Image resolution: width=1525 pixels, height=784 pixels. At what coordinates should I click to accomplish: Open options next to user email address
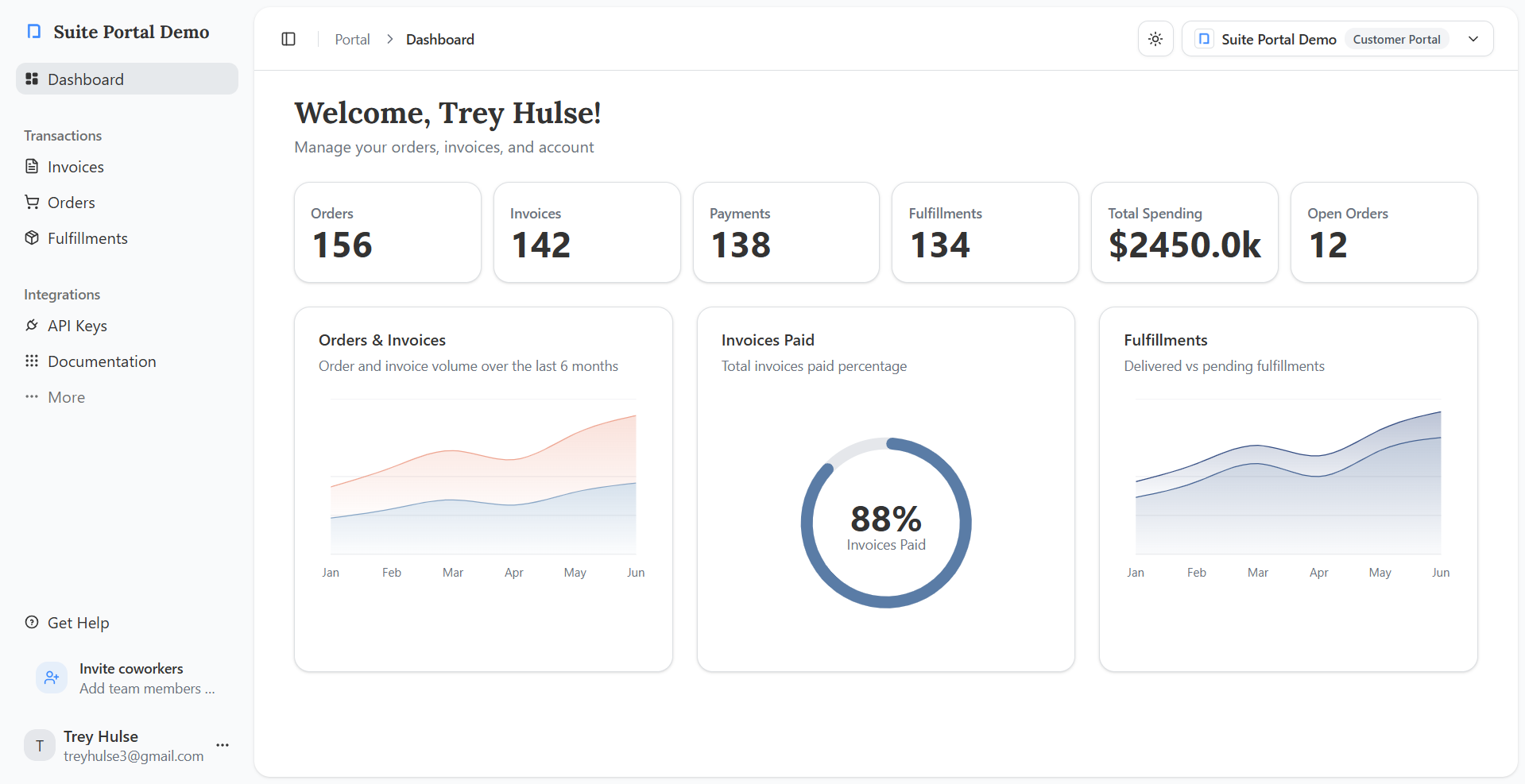click(x=222, y=745)
